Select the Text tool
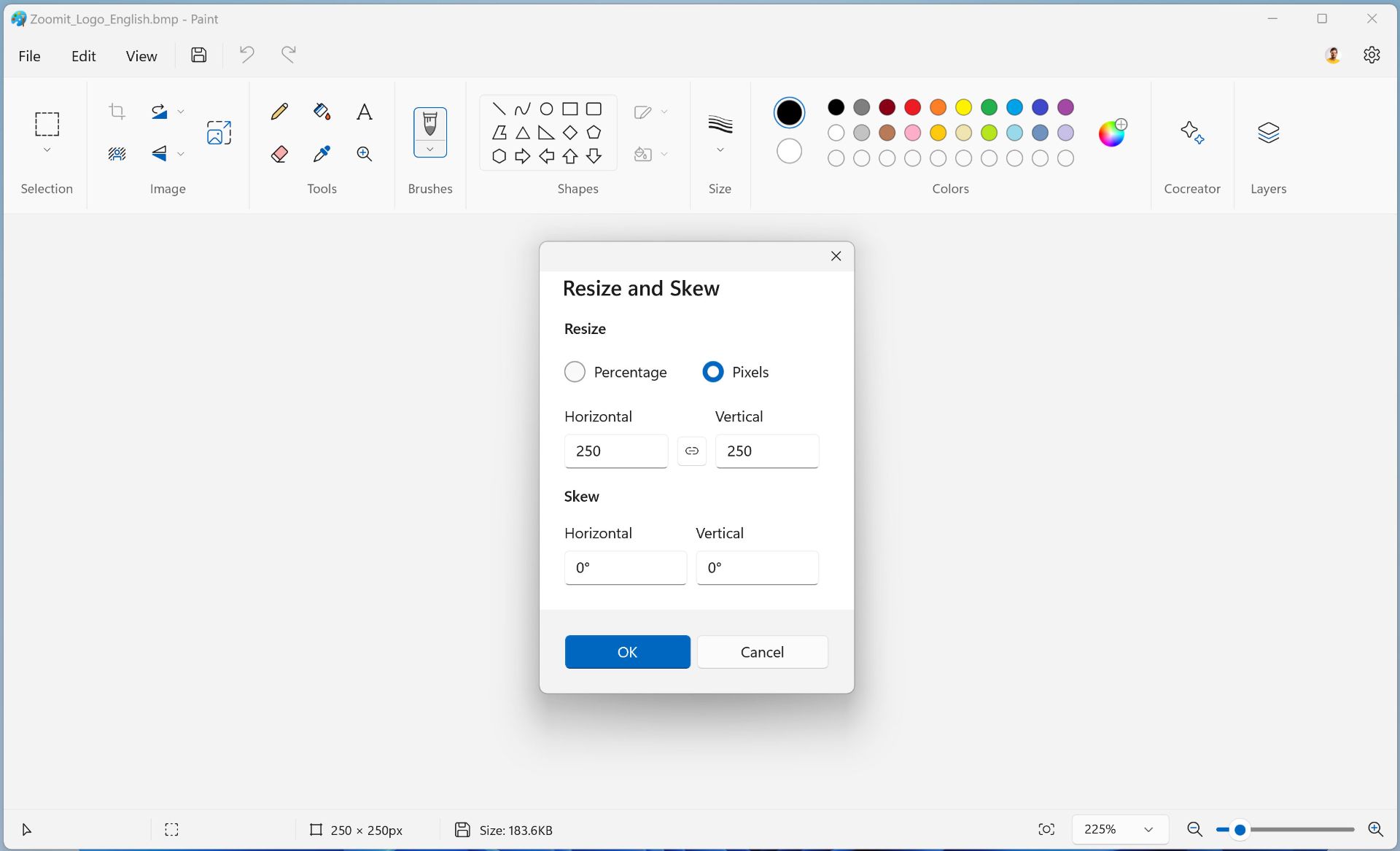1400x851 pixels. point(364,112)
